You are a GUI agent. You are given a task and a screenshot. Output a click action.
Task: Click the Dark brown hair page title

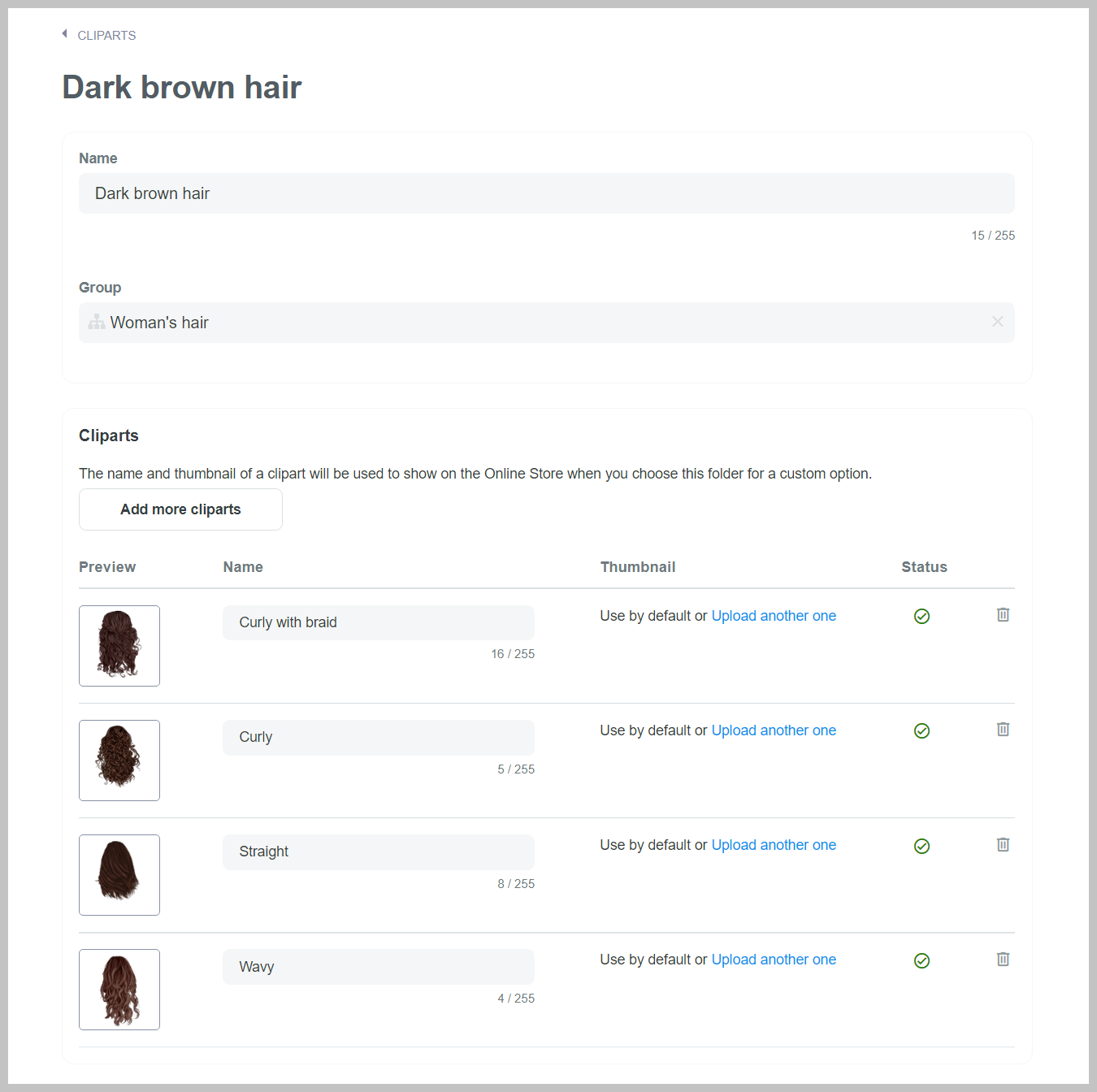coord(182,87)
